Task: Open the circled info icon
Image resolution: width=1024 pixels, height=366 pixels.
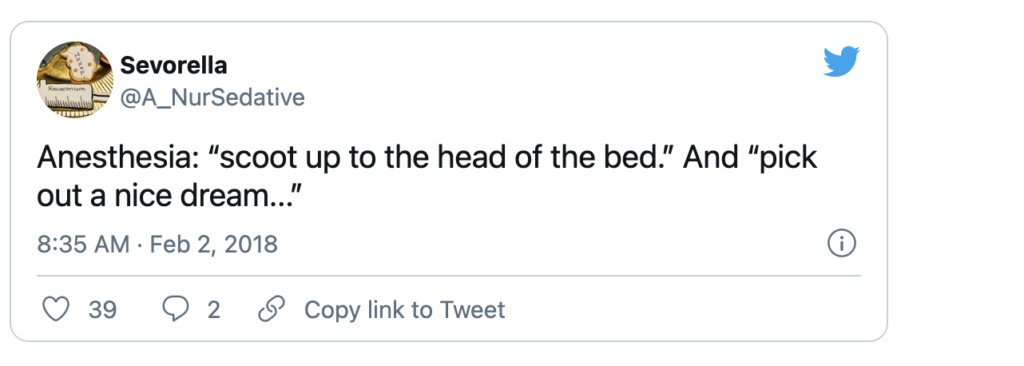Action: pos(842,244)
